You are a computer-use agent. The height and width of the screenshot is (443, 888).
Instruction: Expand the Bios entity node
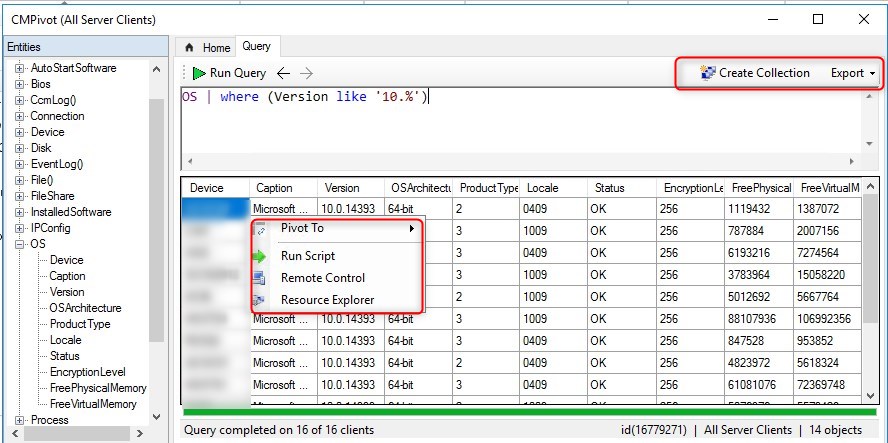[x=20, y=84]
